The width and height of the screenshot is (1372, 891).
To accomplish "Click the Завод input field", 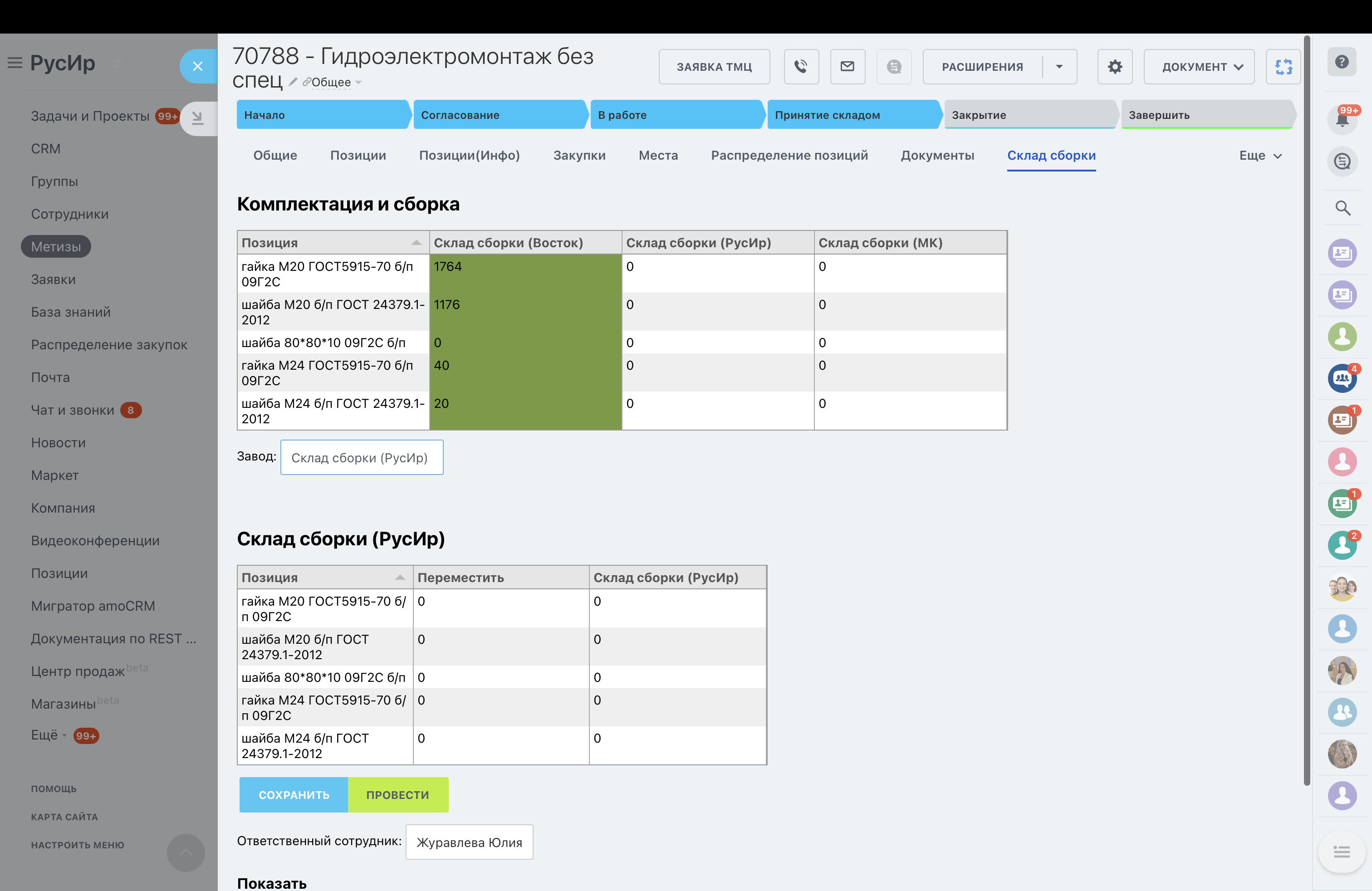I will [x=362, y=458].
